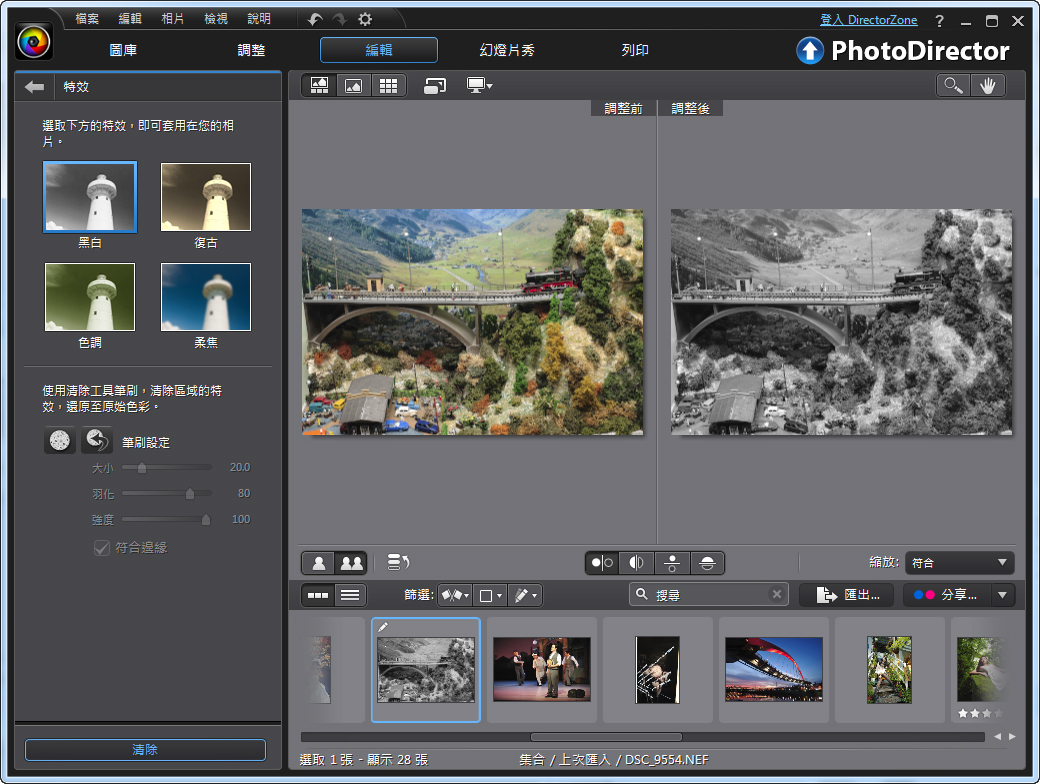Expand the flag filter dropdown

point(455,595)
